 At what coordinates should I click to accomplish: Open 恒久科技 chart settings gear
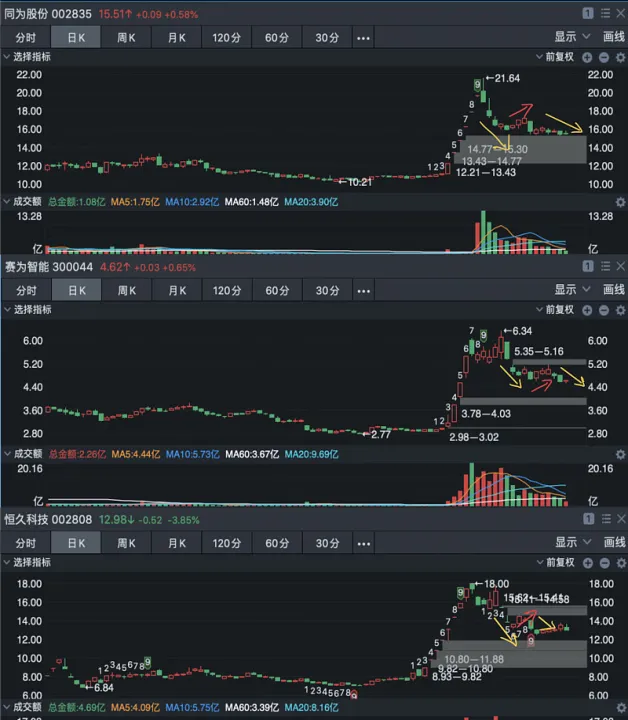[x=621, y=563]
